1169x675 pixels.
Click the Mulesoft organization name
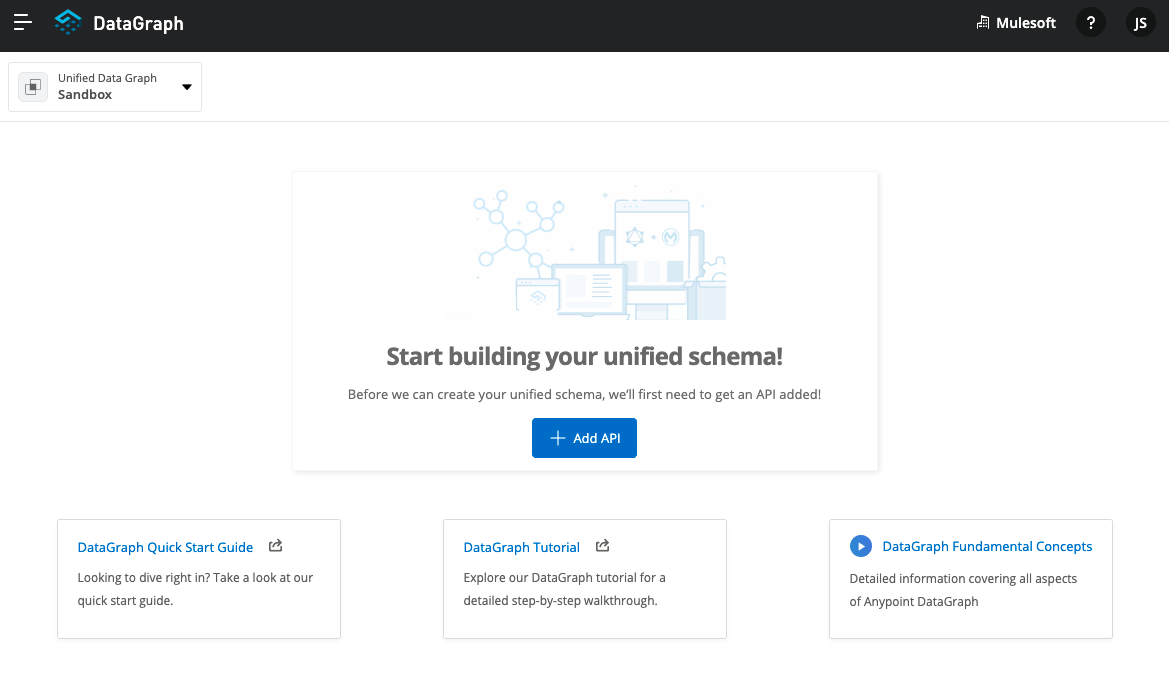1026,23
